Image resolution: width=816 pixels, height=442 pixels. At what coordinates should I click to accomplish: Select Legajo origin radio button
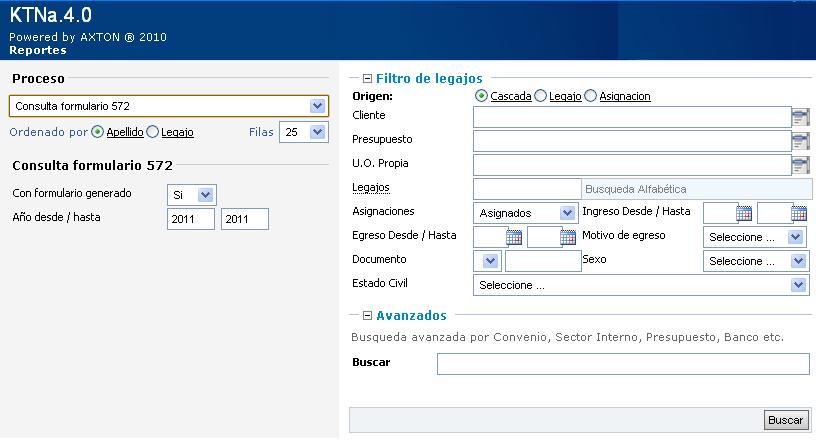click(x=541, y=96)
